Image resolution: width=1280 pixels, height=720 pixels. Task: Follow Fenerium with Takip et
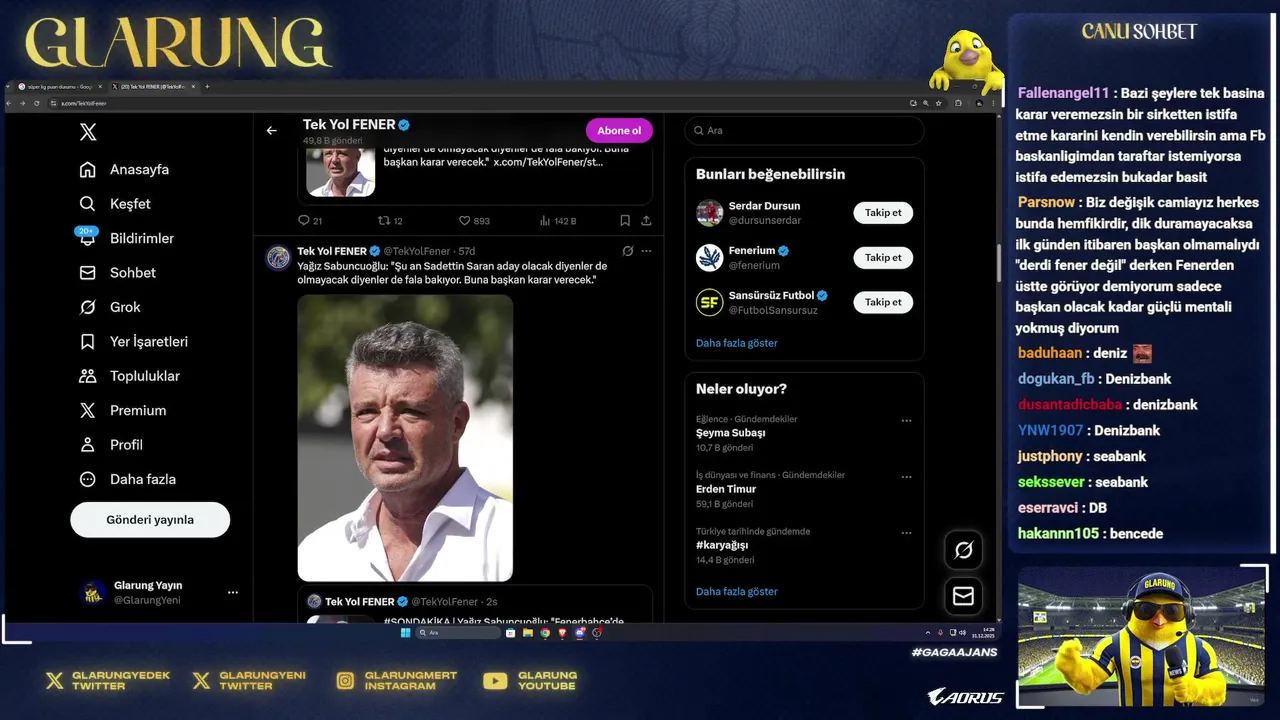click(883, 257)
